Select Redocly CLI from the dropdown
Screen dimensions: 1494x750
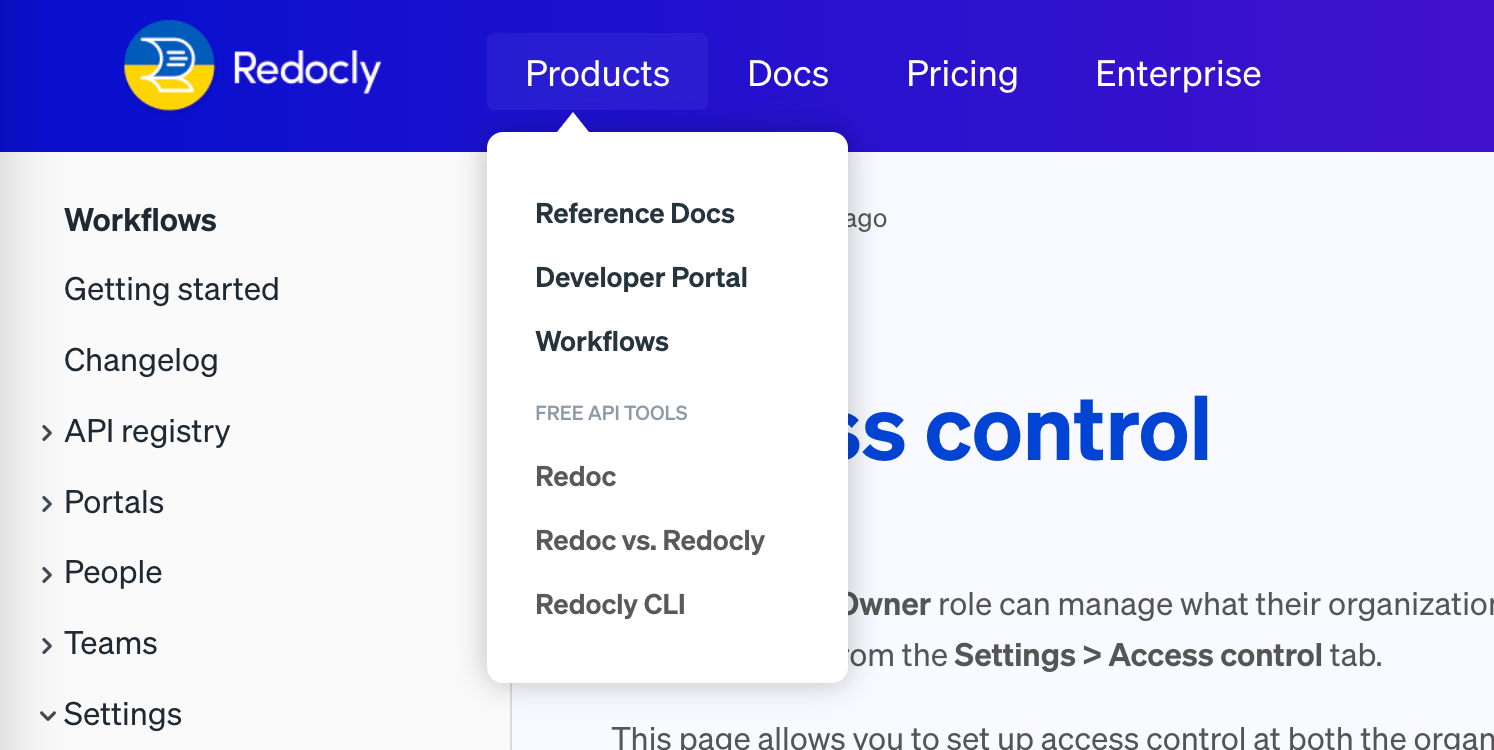click(x=610, y=604)
